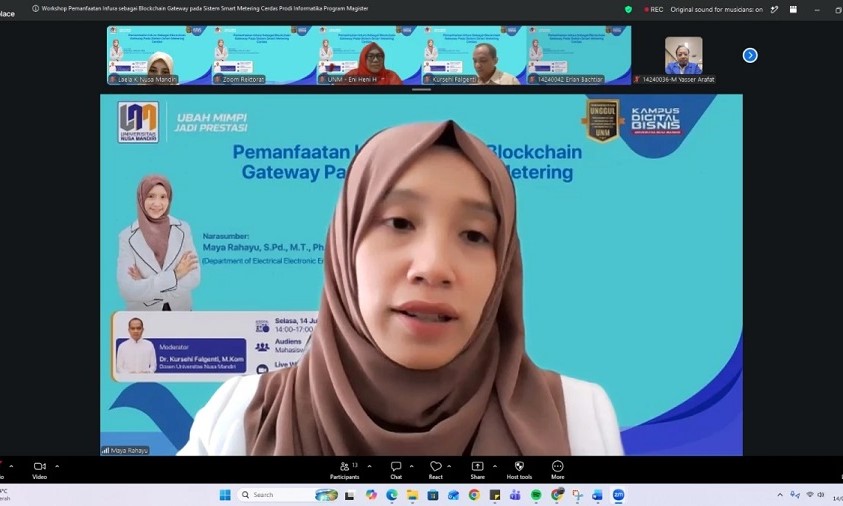Expand the Participants options caret

click(369, 466)
